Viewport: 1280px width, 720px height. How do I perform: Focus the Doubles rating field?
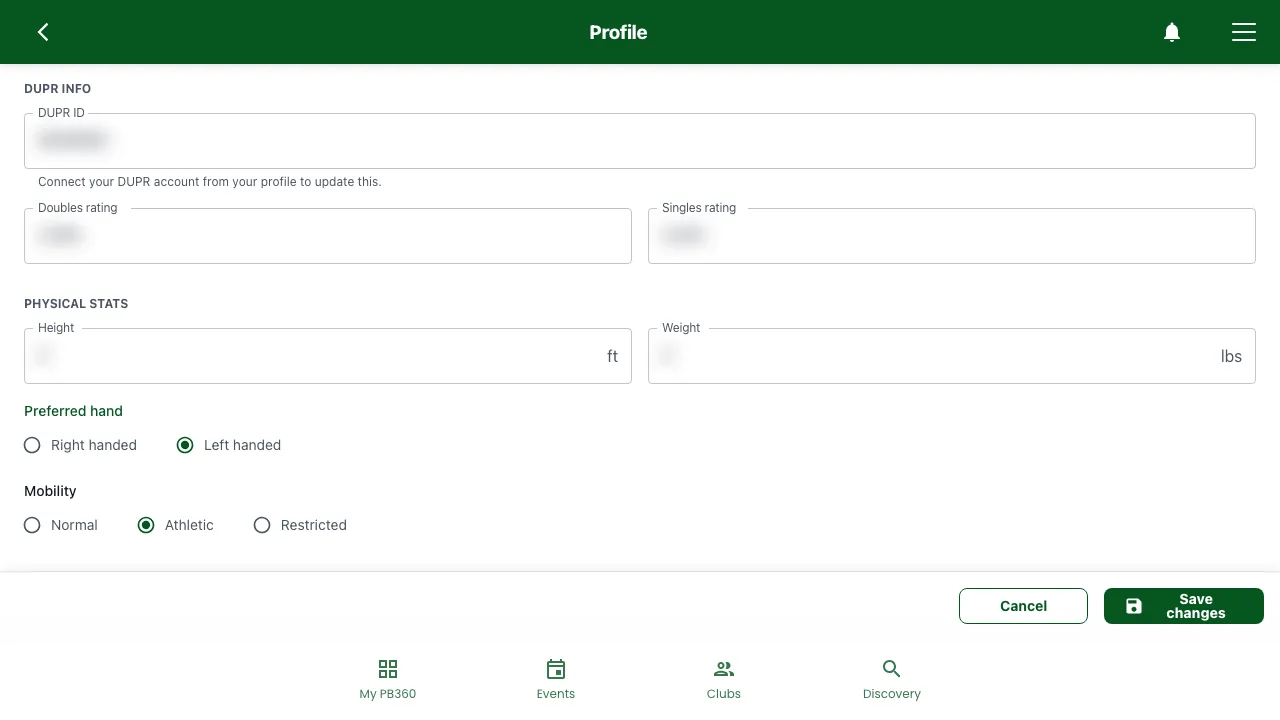click(x=328, y=236)
